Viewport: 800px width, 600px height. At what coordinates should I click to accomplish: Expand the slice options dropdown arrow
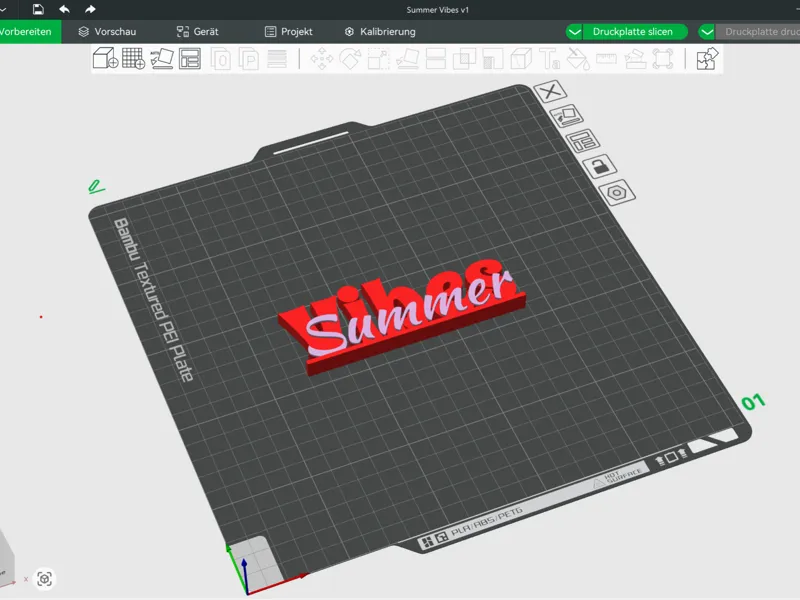point(574,32)
